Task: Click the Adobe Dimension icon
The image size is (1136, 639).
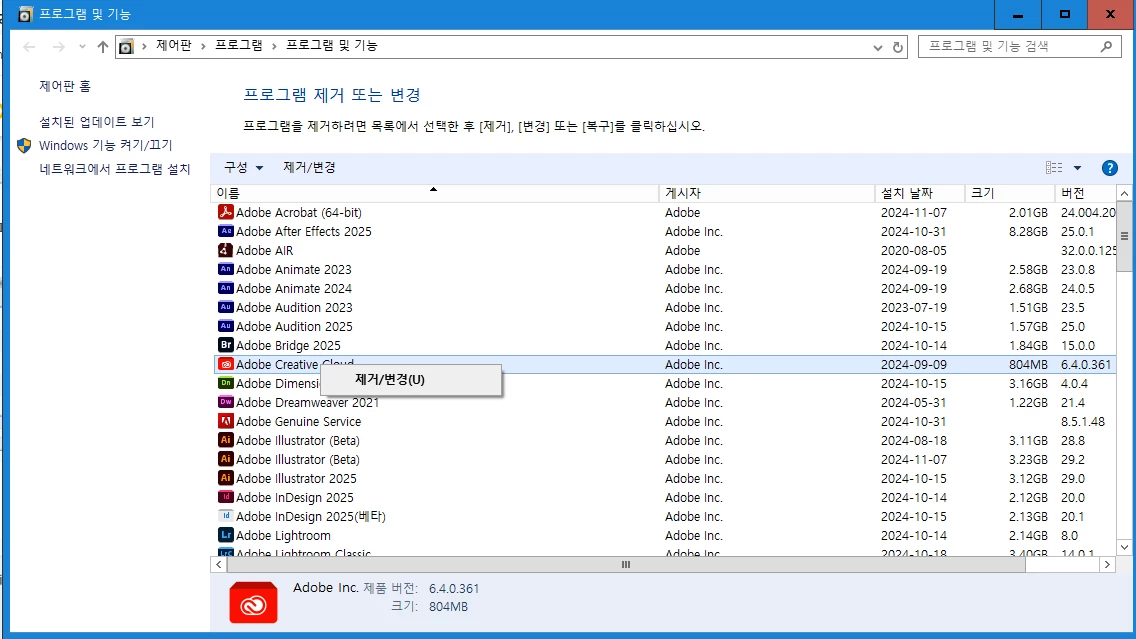Action: (225, 383)
